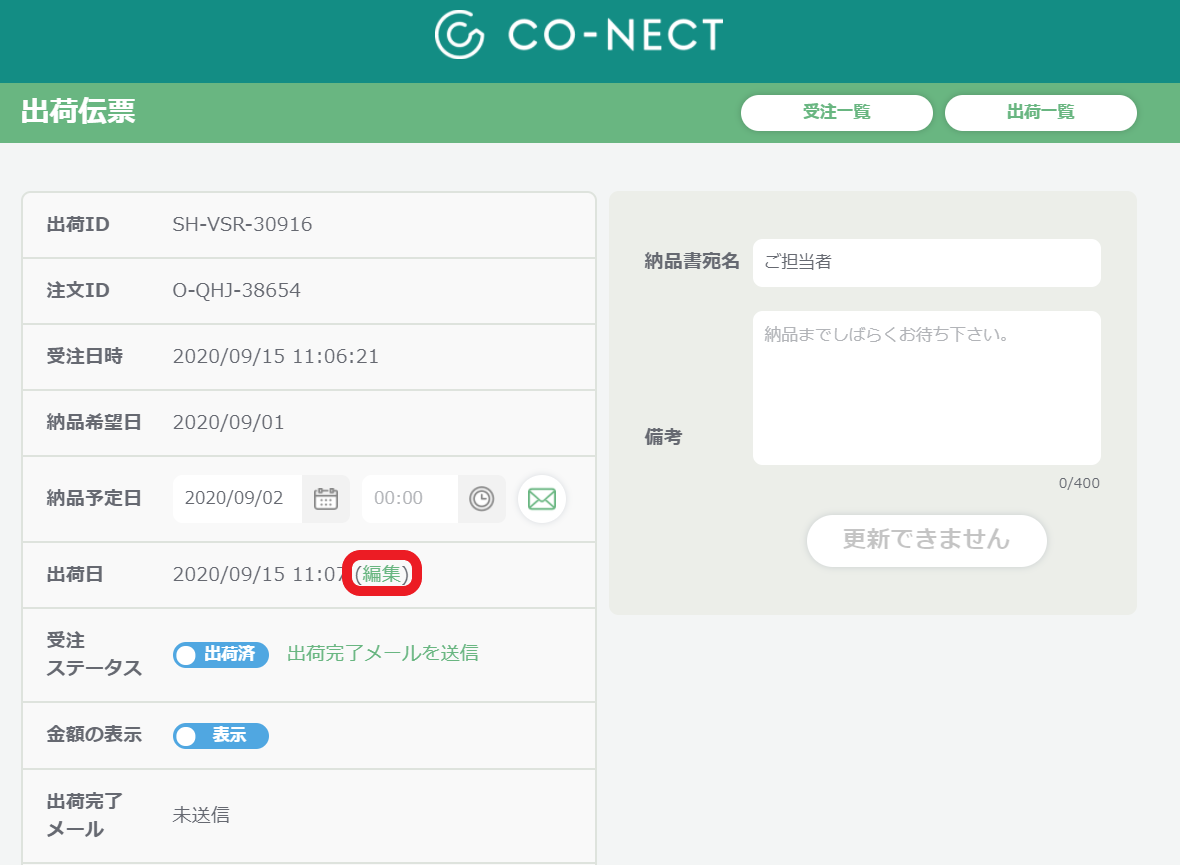Click the 注文ID value O-QHJ-38654
Screen dimensions: 1180x865
pos(236,291)
